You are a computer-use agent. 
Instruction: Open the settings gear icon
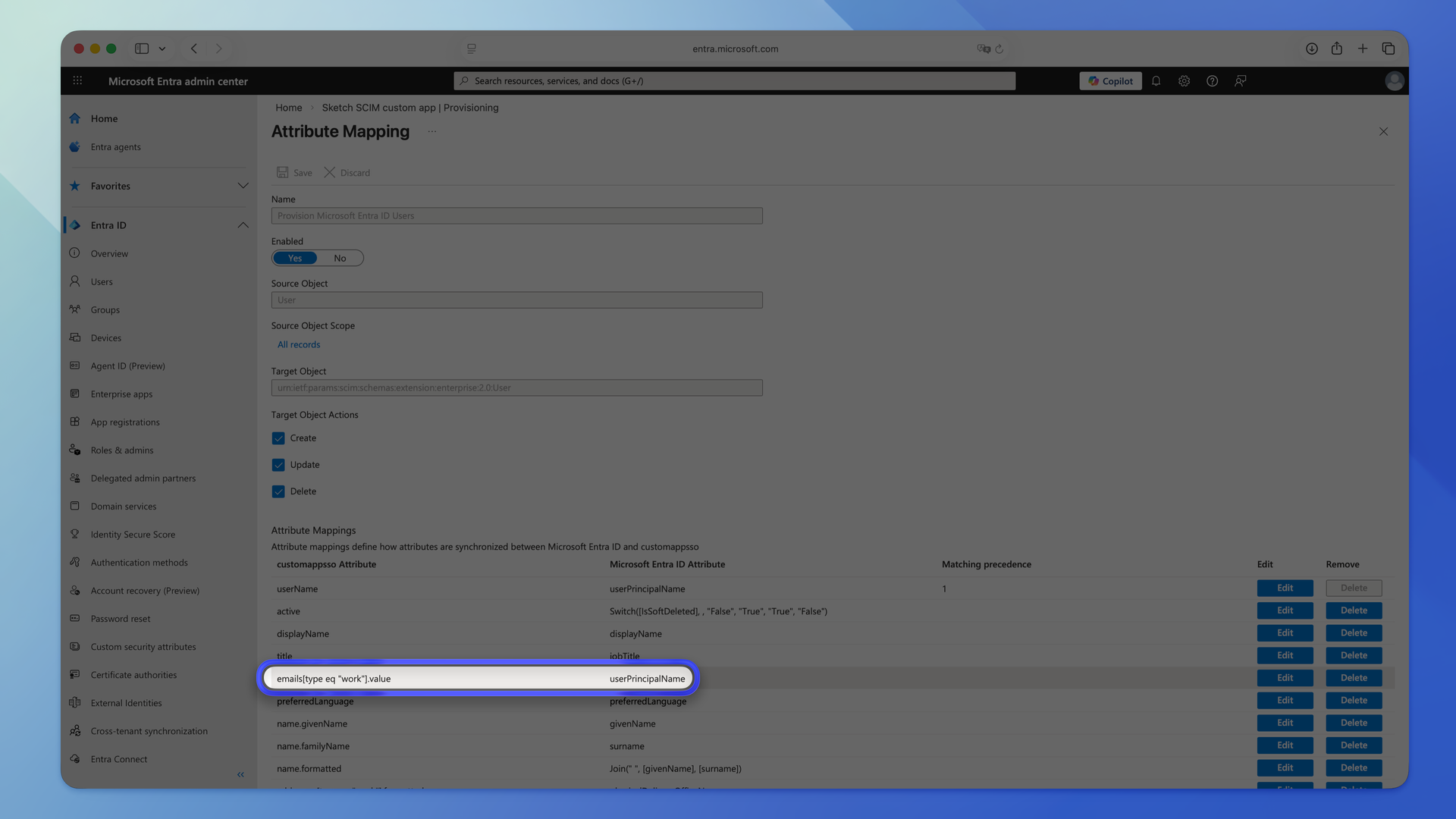(x=1184, y=81)
